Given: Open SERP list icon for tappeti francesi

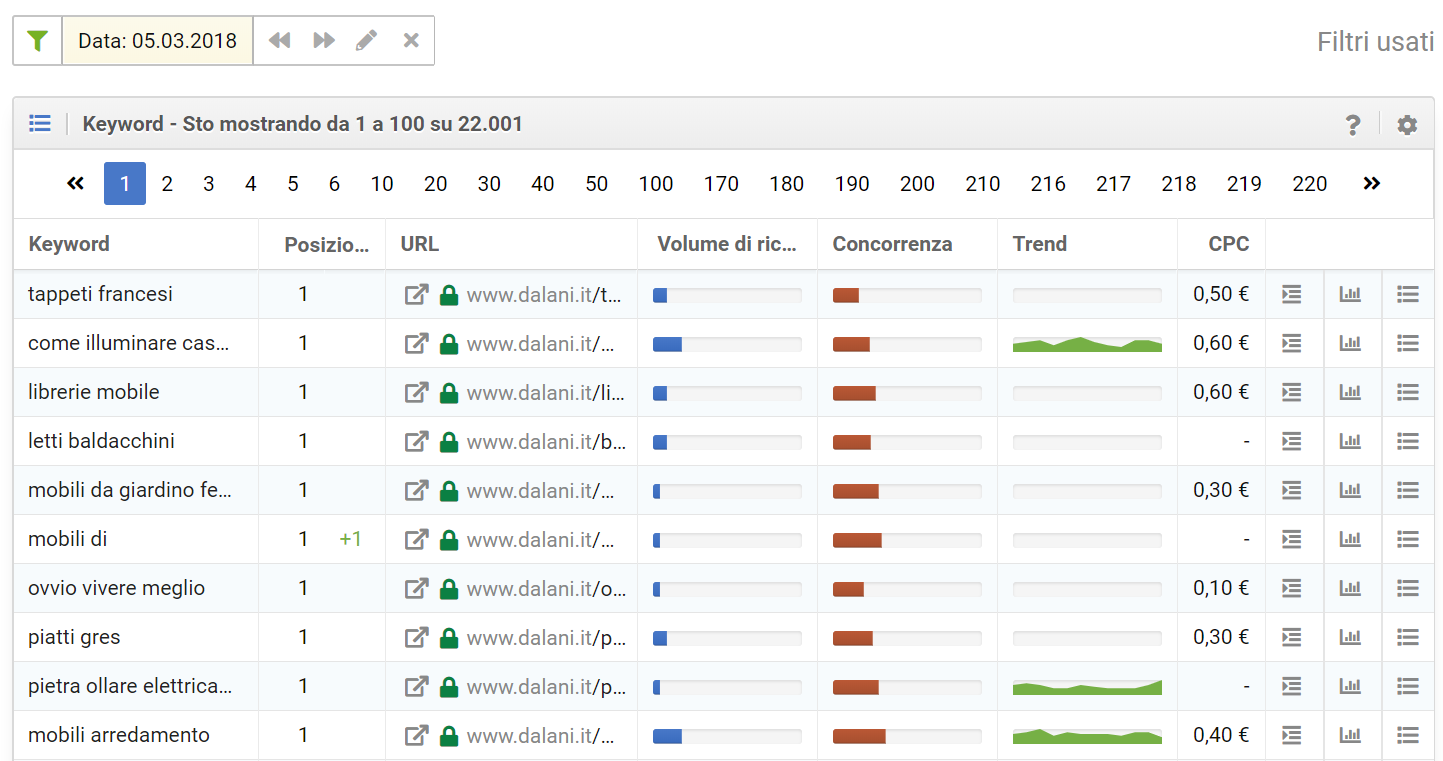Looking at the screenshot, I should pyautogui.click(x=1292, y=294).
